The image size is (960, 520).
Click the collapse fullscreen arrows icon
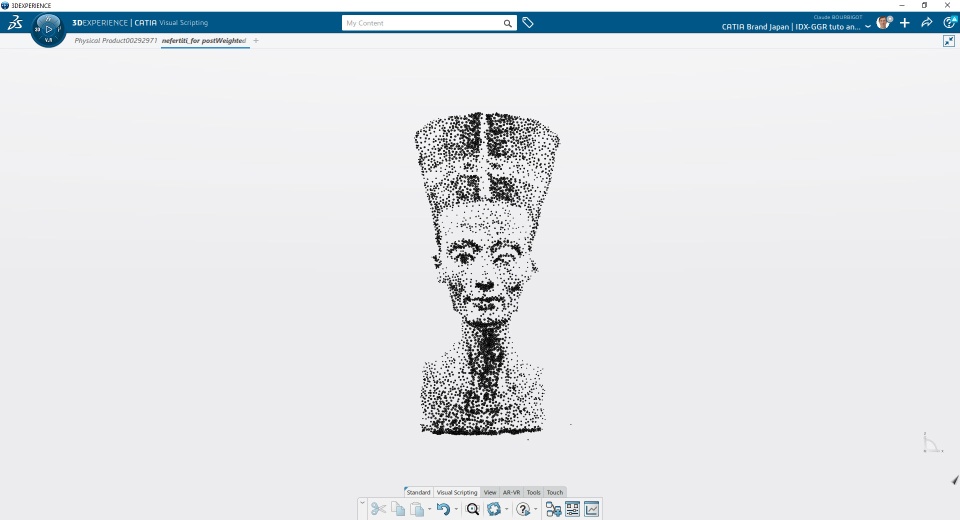tap(949, 41)
